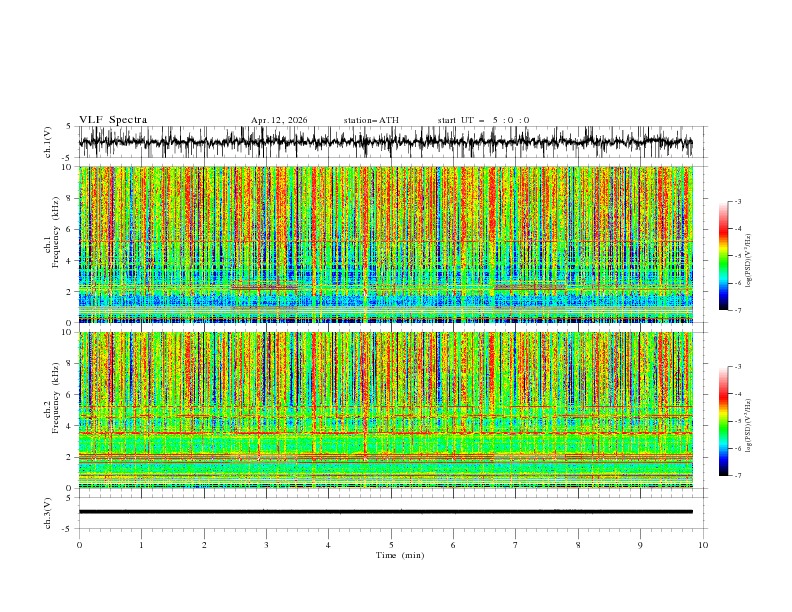The image size is (792, 612).
Task: Click the '8' kHz tick on ch.2 frequency axis
Action: click(70, 364)
